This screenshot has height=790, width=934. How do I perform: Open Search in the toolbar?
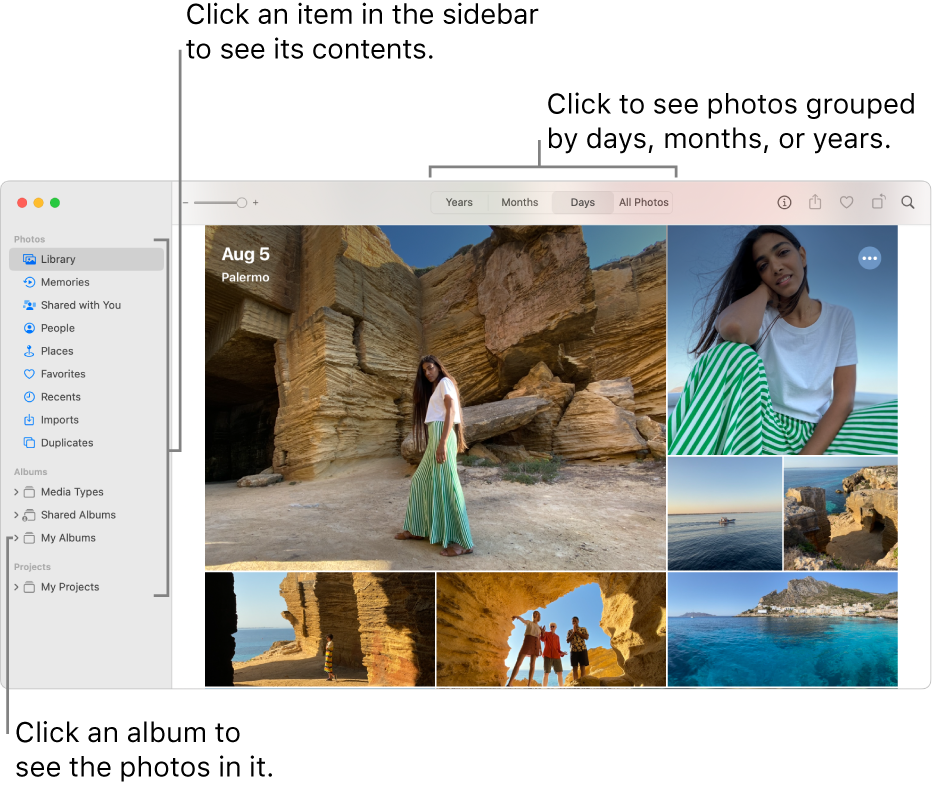908,202
